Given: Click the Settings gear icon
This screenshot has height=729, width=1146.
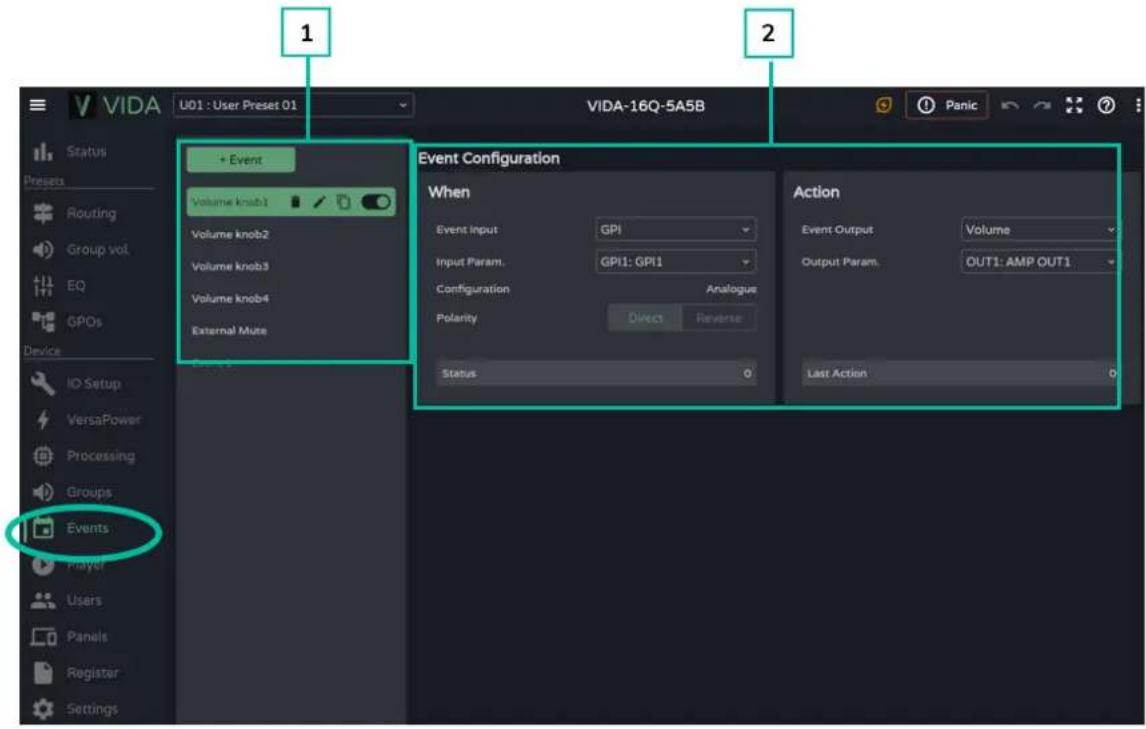Looking at the screenshot, I should pos(43,709).
